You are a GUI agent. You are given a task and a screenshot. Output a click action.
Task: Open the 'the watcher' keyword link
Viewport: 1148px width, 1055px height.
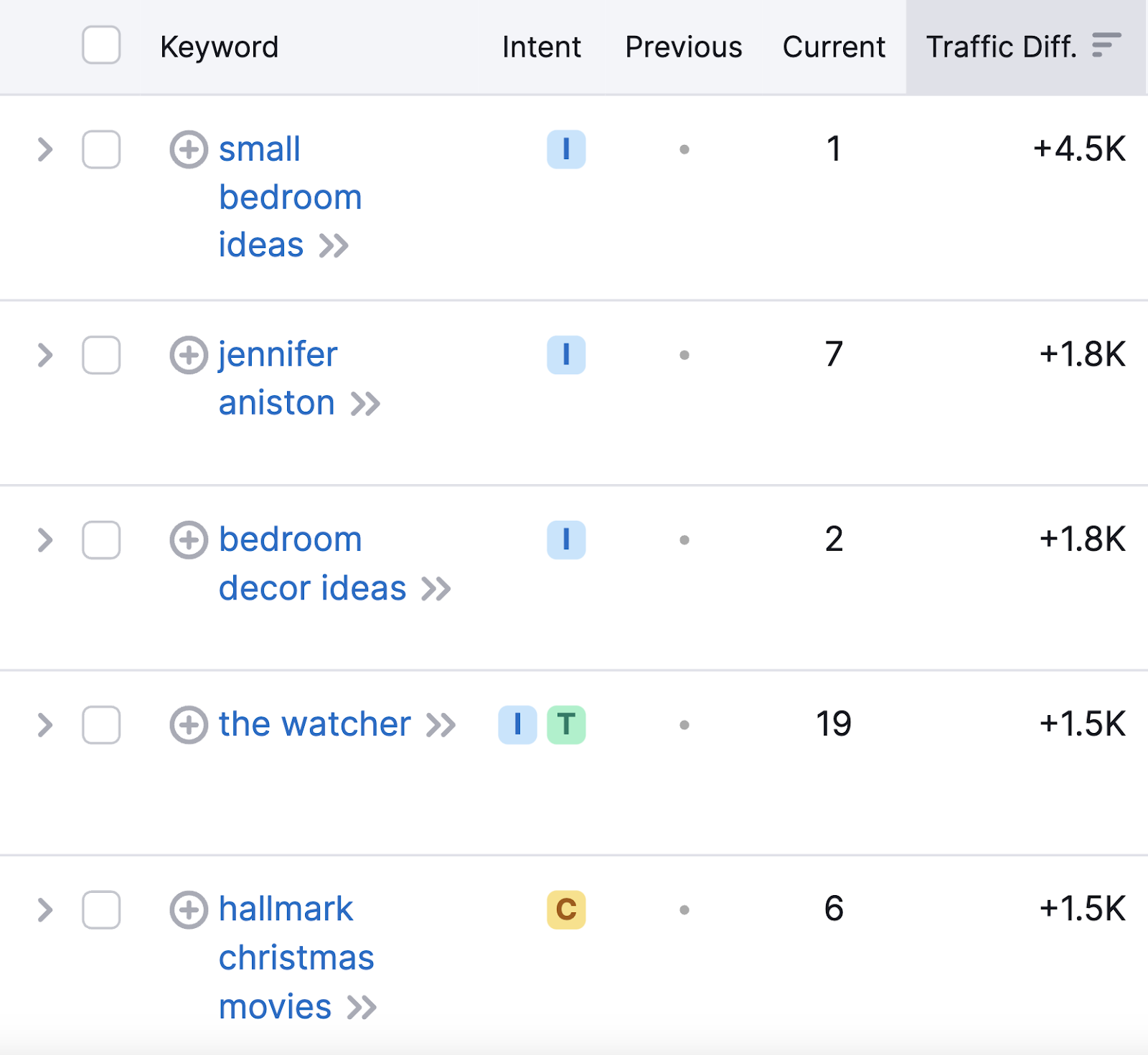tap(314, 724)
